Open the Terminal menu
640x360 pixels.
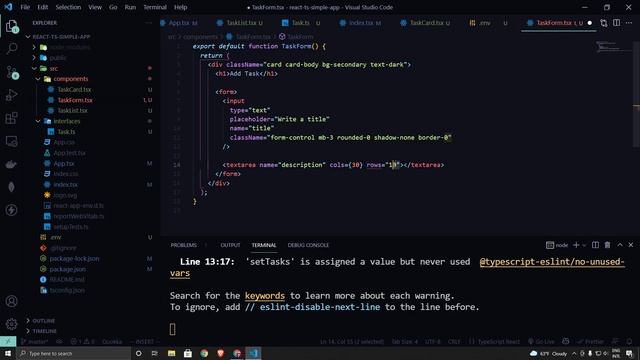click(155, 7)
